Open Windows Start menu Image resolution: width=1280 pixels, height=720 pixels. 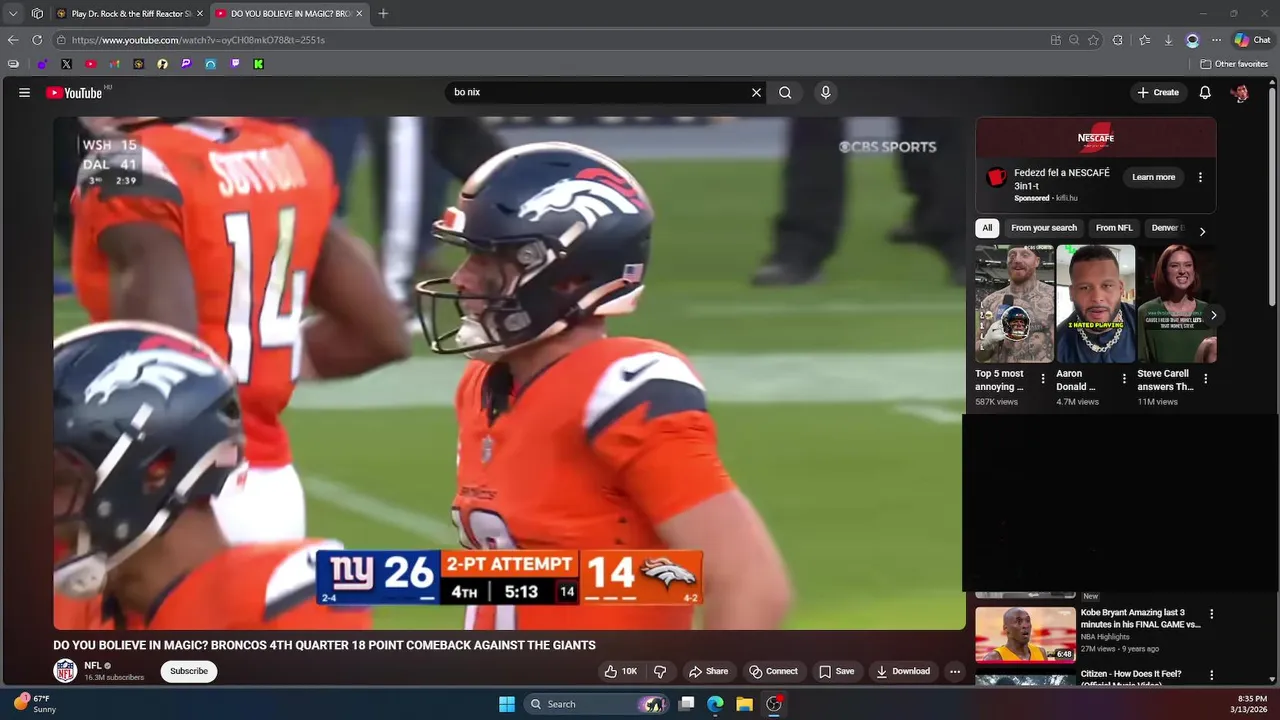click(507, 704)
